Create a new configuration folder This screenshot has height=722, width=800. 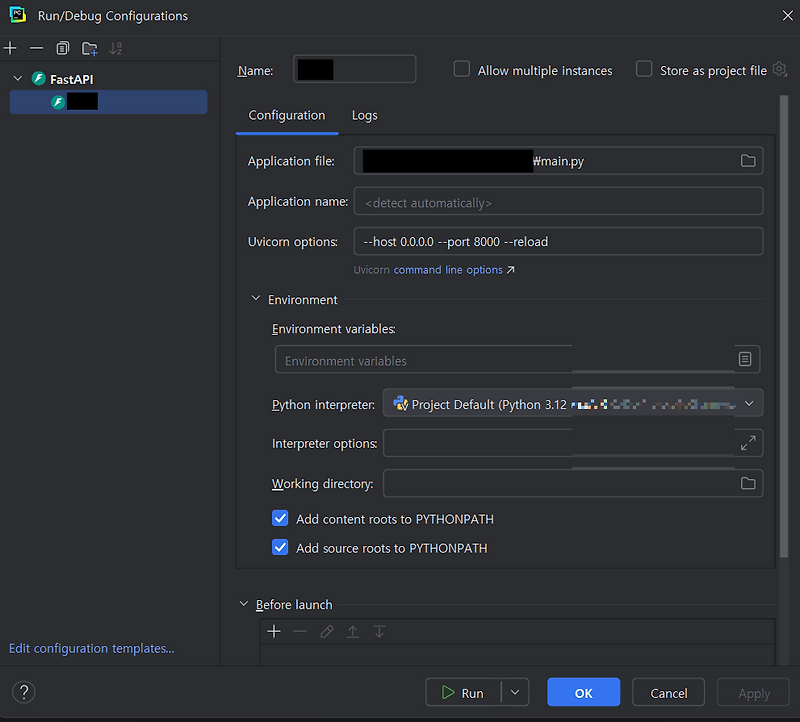(x=89, y=47)
